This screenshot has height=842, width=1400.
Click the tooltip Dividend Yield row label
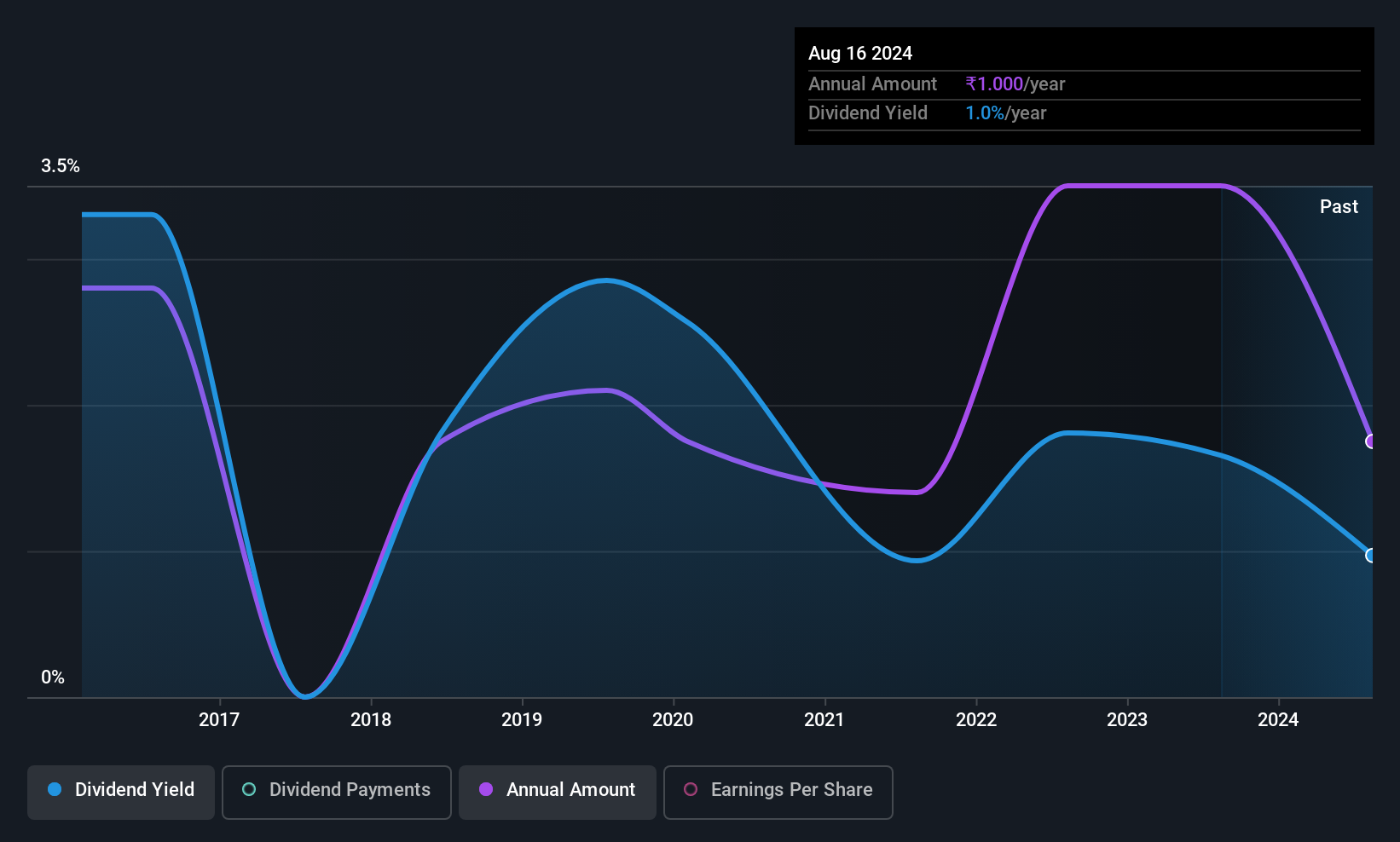[x=868, y=113]
